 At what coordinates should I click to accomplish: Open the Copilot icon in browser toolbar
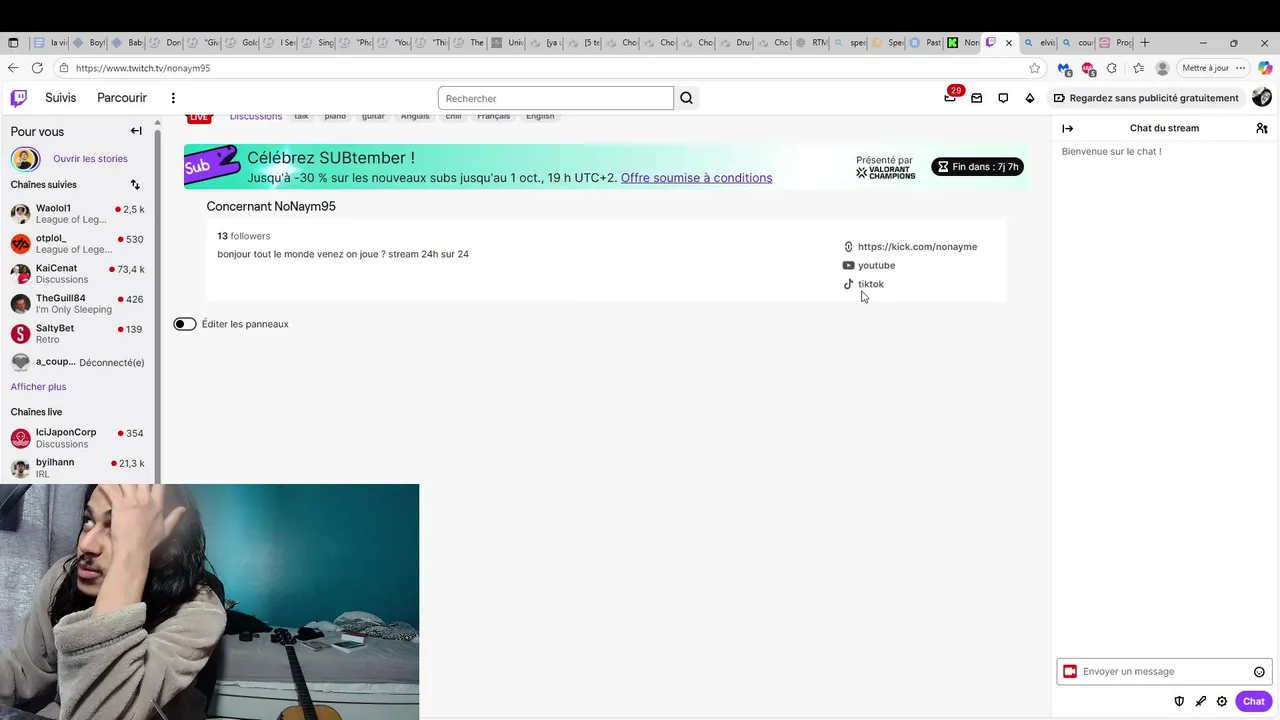(x=1266, y=68)
